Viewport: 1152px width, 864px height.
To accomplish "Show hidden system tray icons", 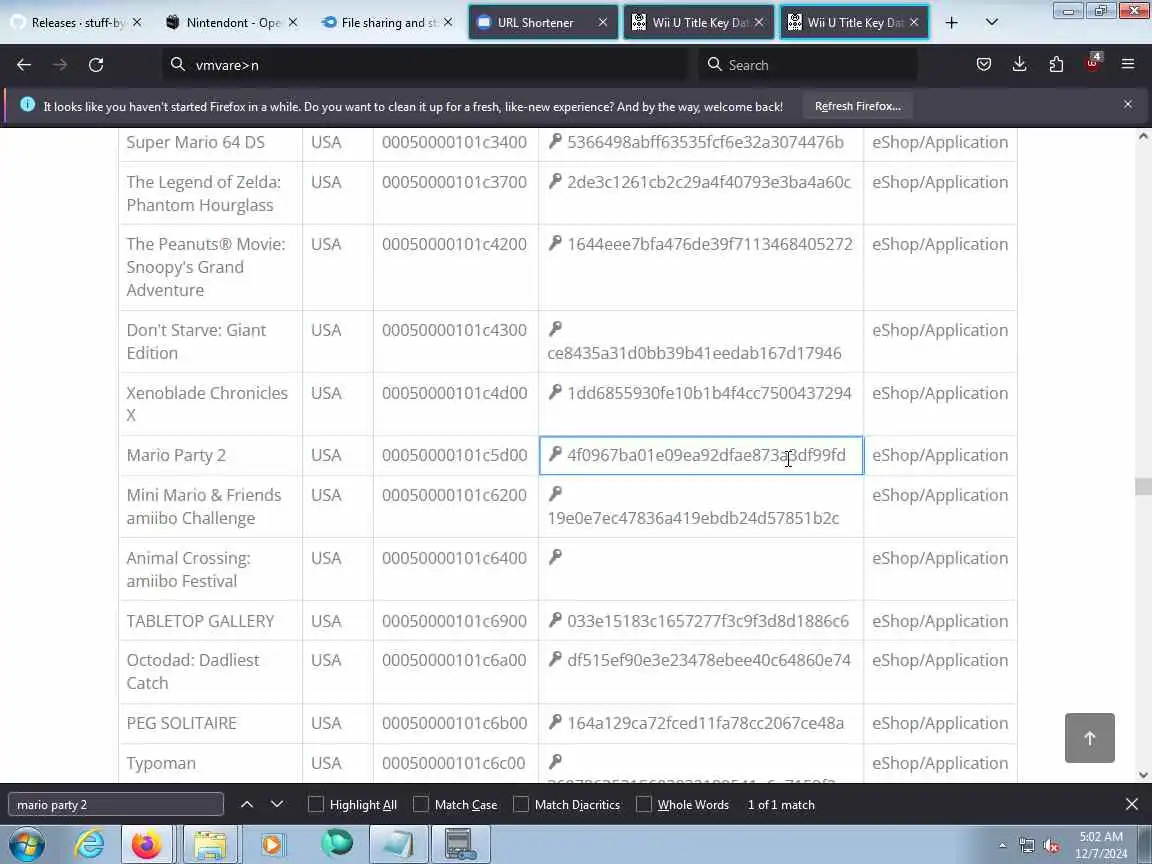I will [x=1002, y=846].
